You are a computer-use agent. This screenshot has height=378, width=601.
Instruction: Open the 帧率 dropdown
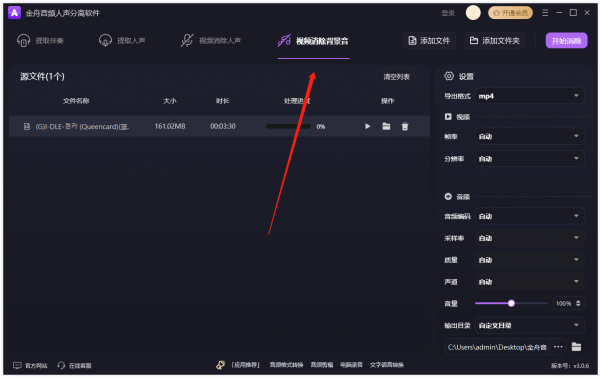pyautogui.click(x=529, y=136)
